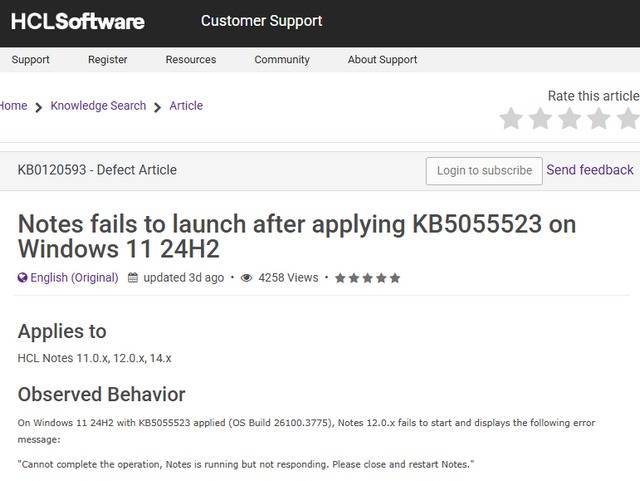This screenshot has width=640, height=481.
Task: Click the HCLSoftware logo
Action: (x=77, y=21)
